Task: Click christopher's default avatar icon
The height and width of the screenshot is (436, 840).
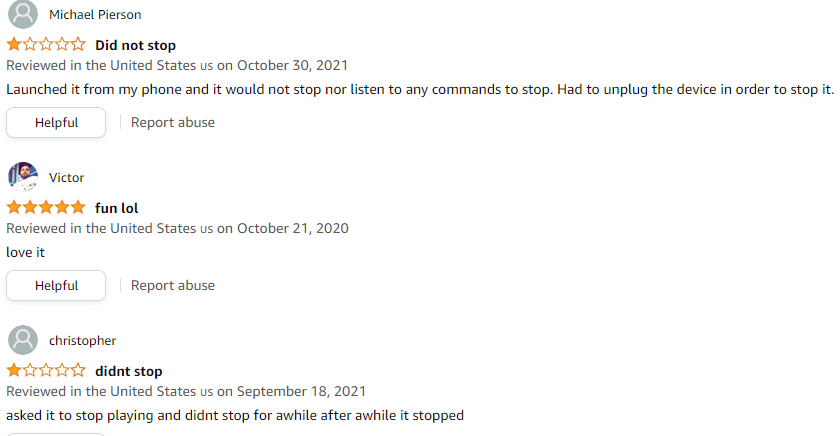Action: click(23, 340)
